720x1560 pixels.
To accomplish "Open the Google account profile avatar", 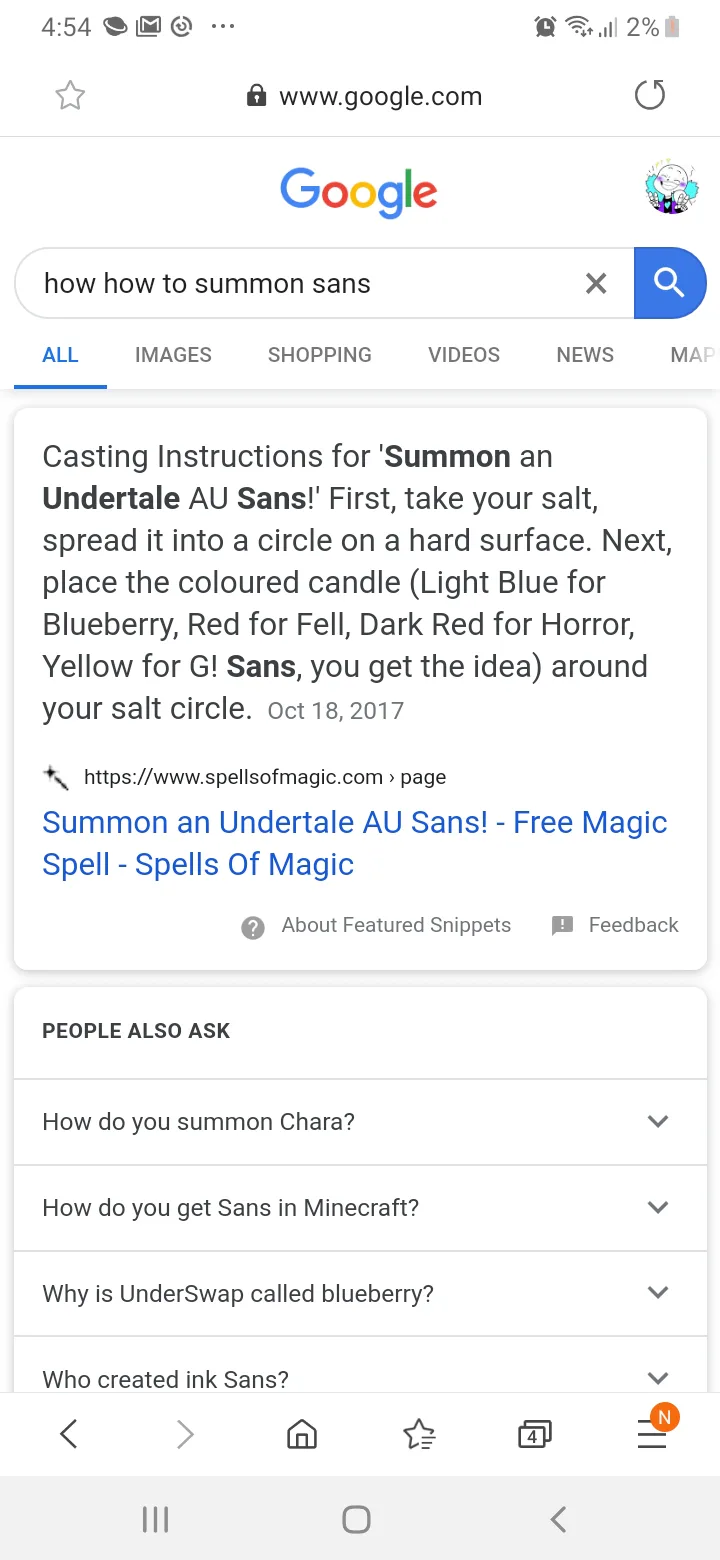I will tap(670, 188).
